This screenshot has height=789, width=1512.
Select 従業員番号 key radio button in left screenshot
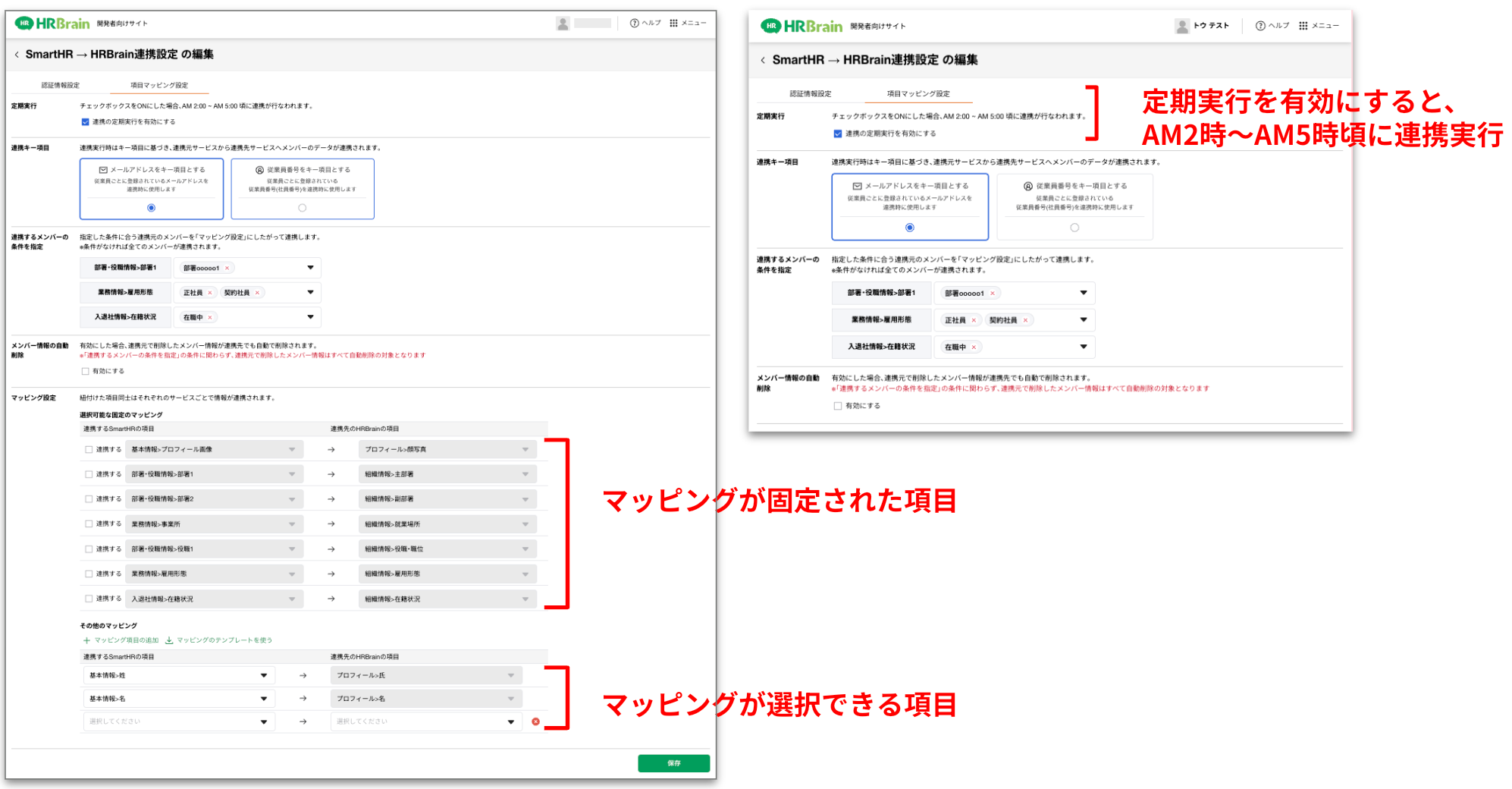click(302, 208)
